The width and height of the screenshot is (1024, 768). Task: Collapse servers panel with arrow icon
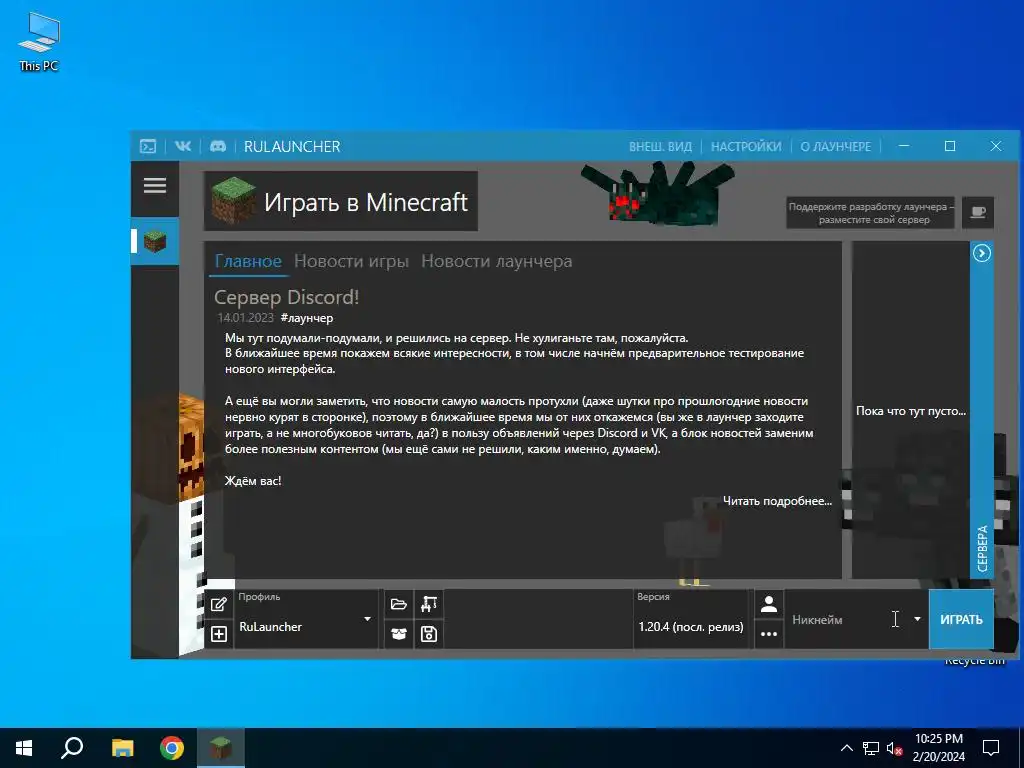point(982,253)
